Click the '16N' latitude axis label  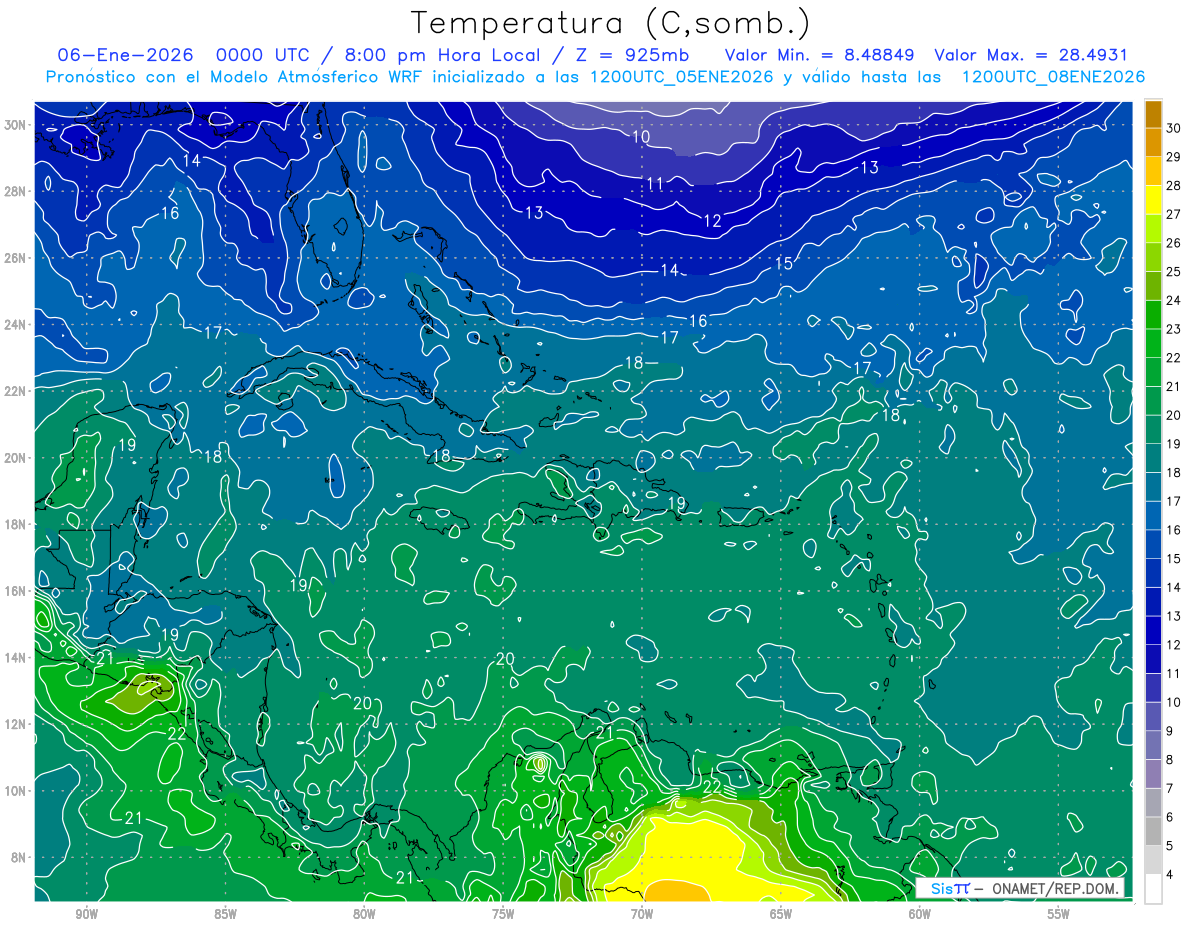pos(15,591)
